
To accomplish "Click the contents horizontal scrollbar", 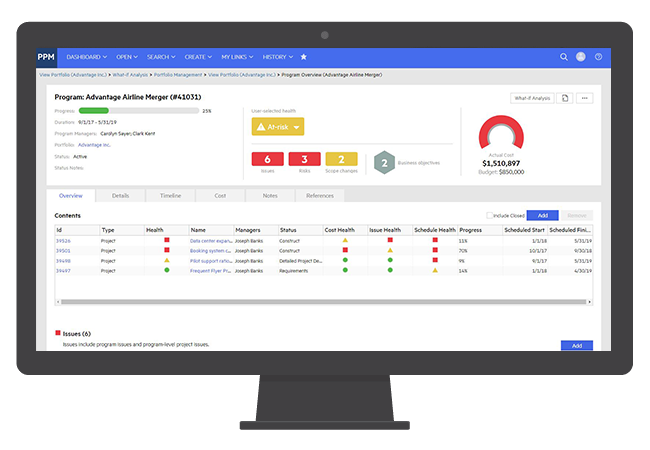I will pyautogui.click(x=323, y=302).
